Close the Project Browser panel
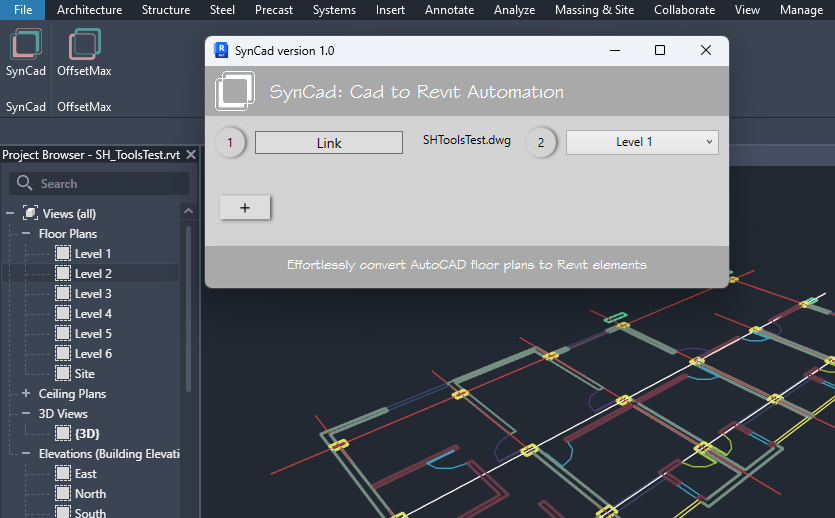Image resolution: width=835 pixels, height=518 pixels. point(191,155)
